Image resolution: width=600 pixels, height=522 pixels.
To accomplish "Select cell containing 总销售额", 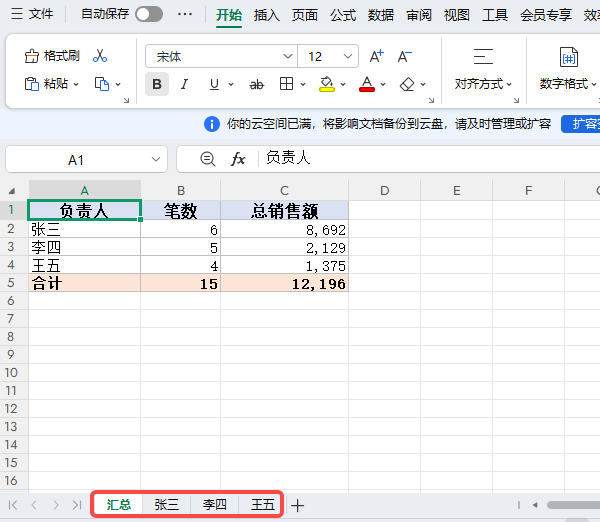I will (x=284, y=210).
